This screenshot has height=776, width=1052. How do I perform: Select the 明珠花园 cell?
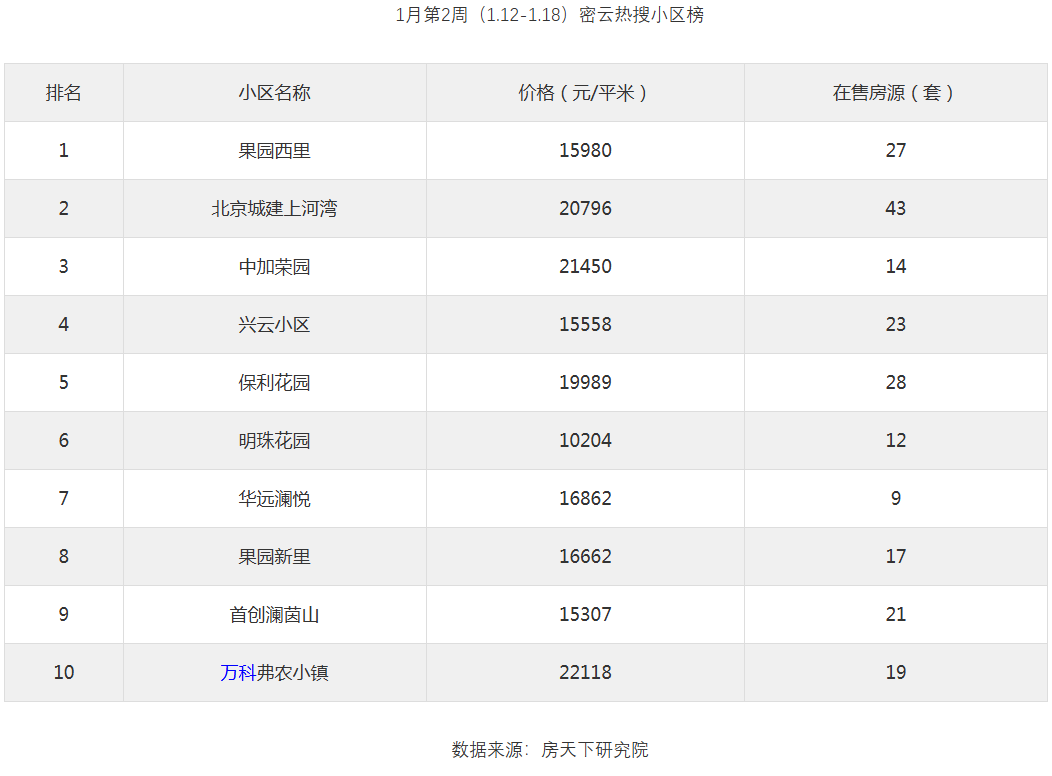[275, 441]
